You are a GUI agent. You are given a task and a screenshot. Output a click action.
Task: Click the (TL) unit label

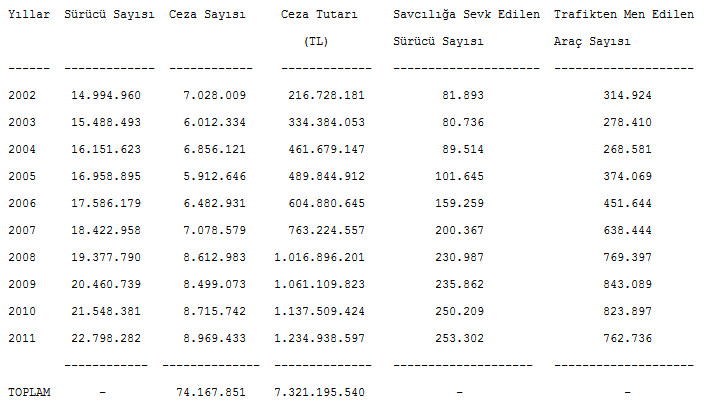(x=316, y=42)
